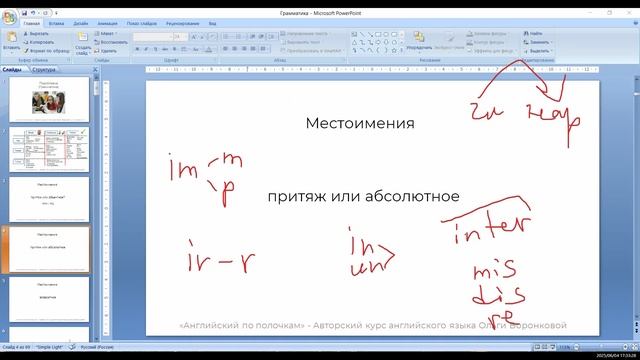This screenshot has width=640, height=360.
Task: Find text with Найти
Action: (533, 33)
